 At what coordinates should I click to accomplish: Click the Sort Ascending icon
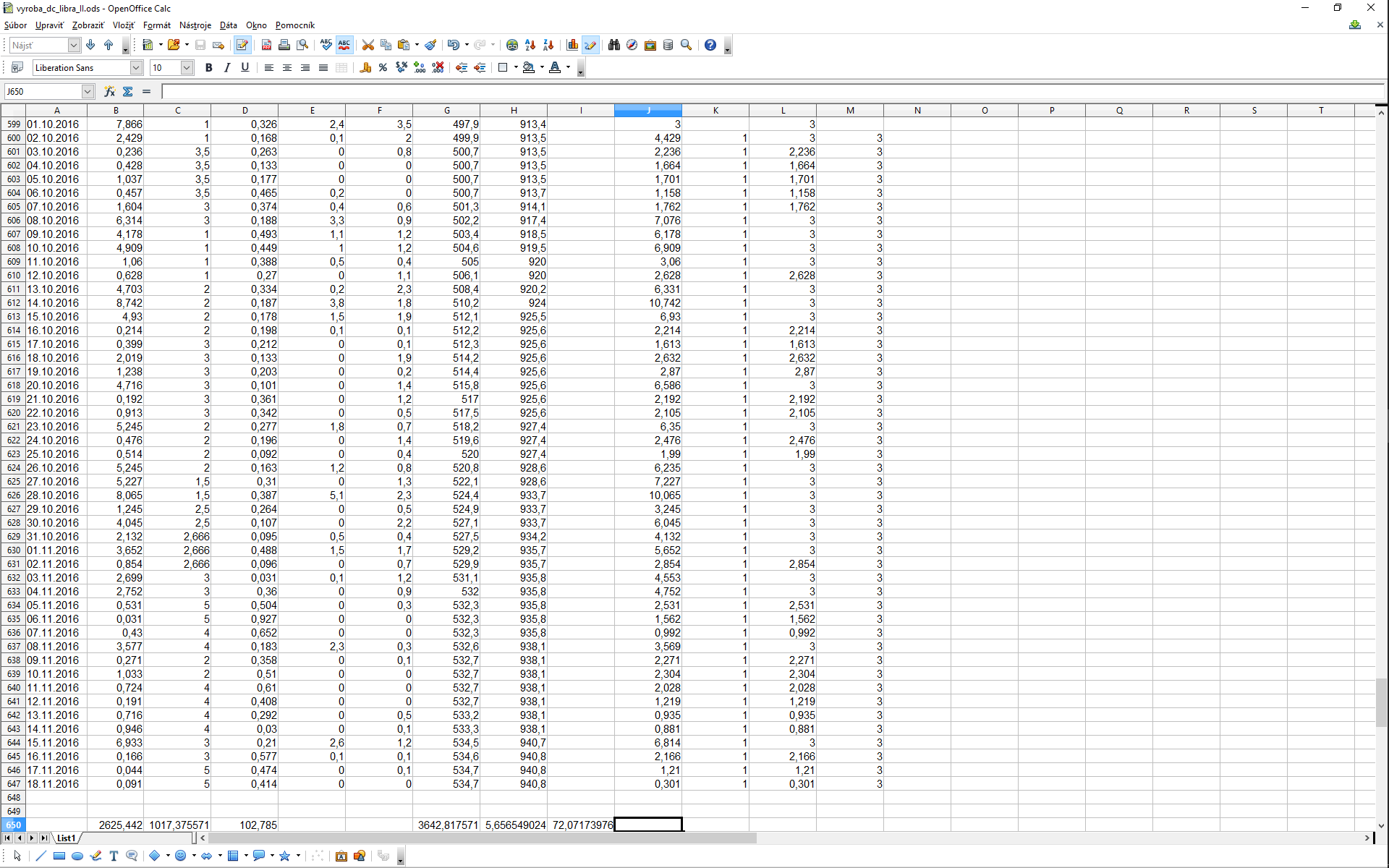tap(530, 45)
